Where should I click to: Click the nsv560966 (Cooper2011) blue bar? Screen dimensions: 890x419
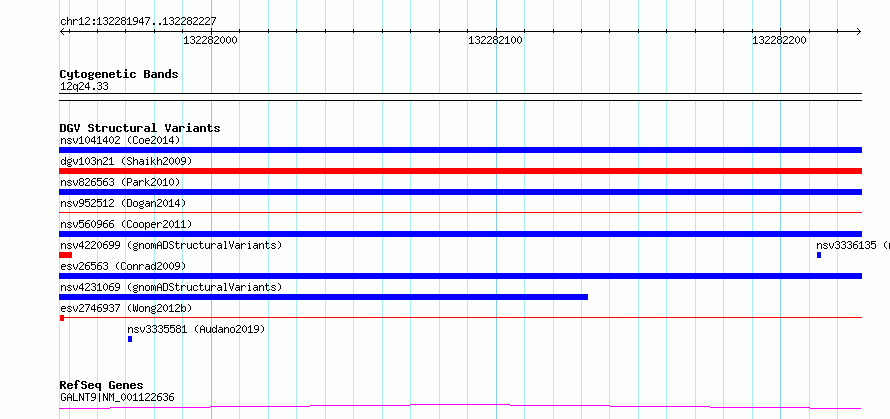[x=460, y=234]
